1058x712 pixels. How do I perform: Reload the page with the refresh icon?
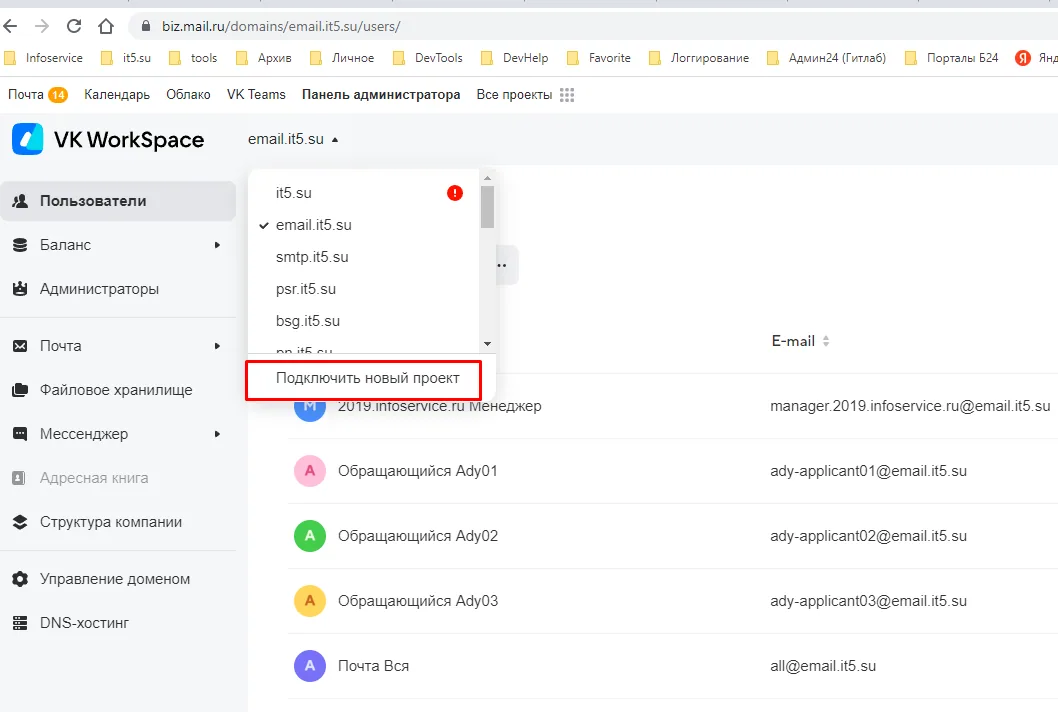[x=74, y=26]
